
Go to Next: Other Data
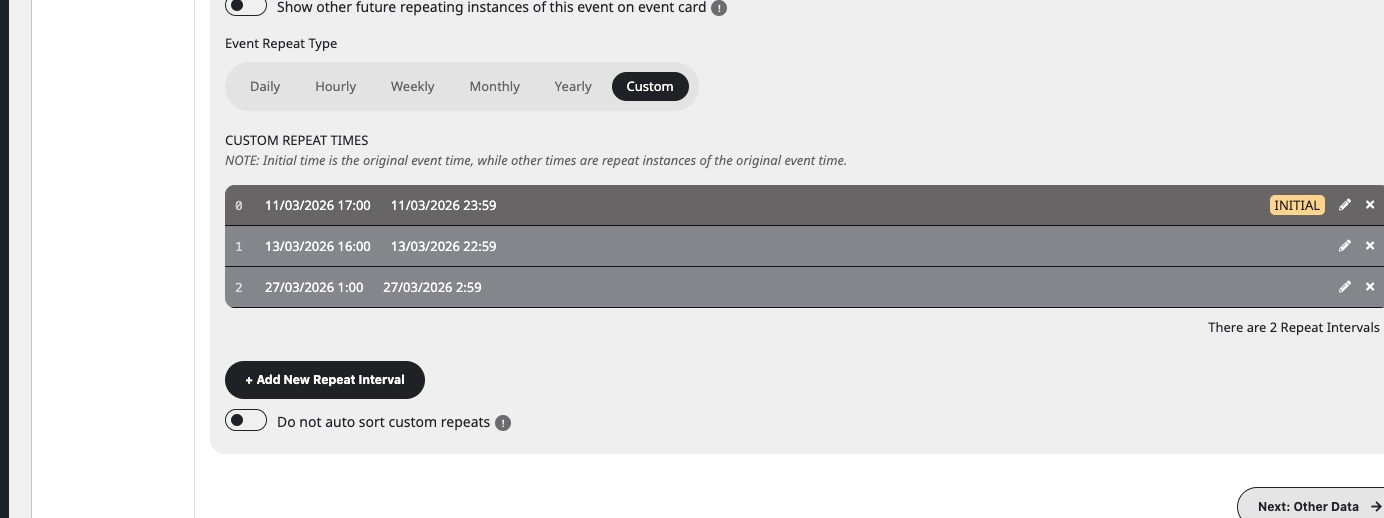pyautogui.click(x=1312, y=506)
